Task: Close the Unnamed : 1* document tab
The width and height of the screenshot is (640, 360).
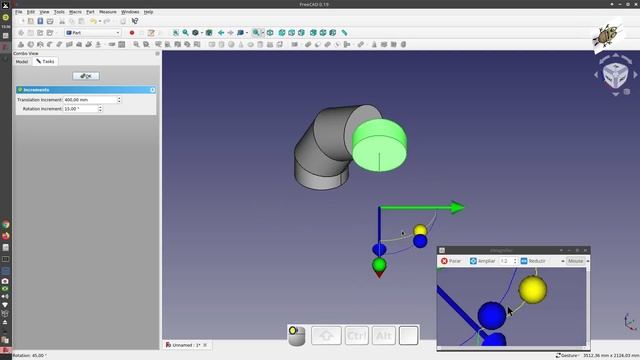Action: (x=205, y=345)
